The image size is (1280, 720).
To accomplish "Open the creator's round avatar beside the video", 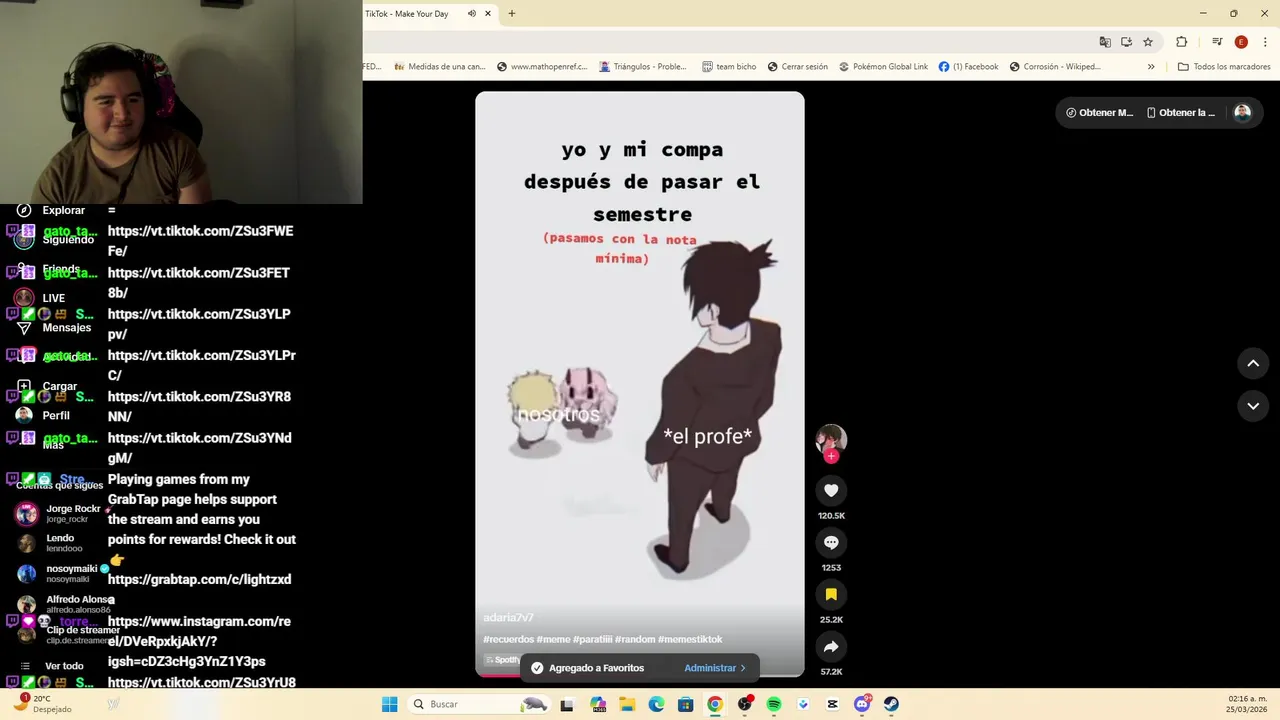I will (831, 439).
